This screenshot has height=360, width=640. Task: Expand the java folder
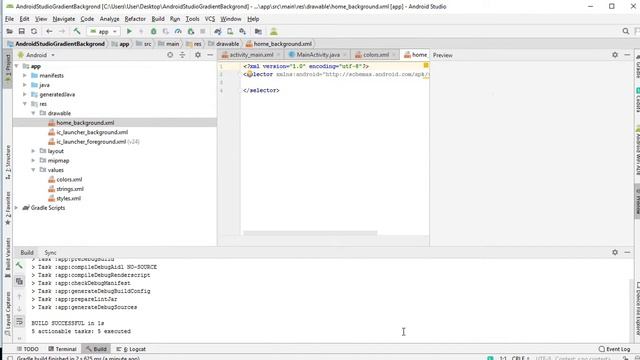[x=24, y=85]
